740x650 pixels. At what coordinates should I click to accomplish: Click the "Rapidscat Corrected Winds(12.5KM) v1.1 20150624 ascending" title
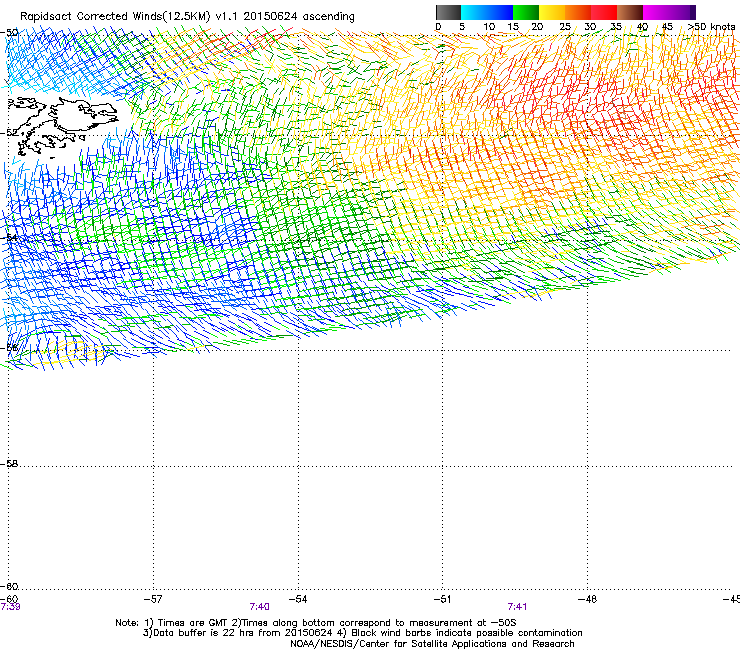pyautogui.click(x=187, y=16)
